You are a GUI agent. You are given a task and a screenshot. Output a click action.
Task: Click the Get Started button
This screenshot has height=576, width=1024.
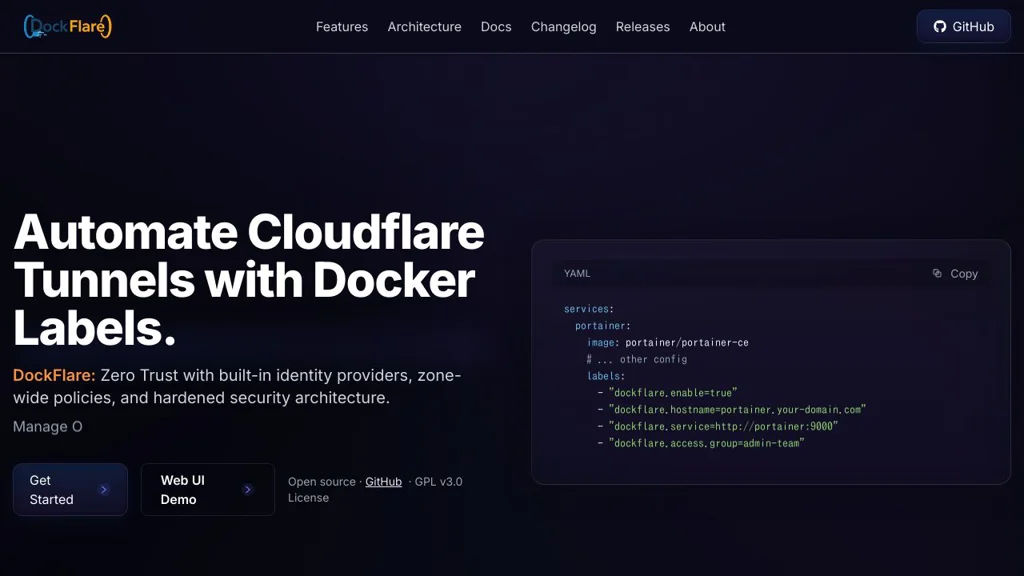pyautogui.click(x=70, y=489)
